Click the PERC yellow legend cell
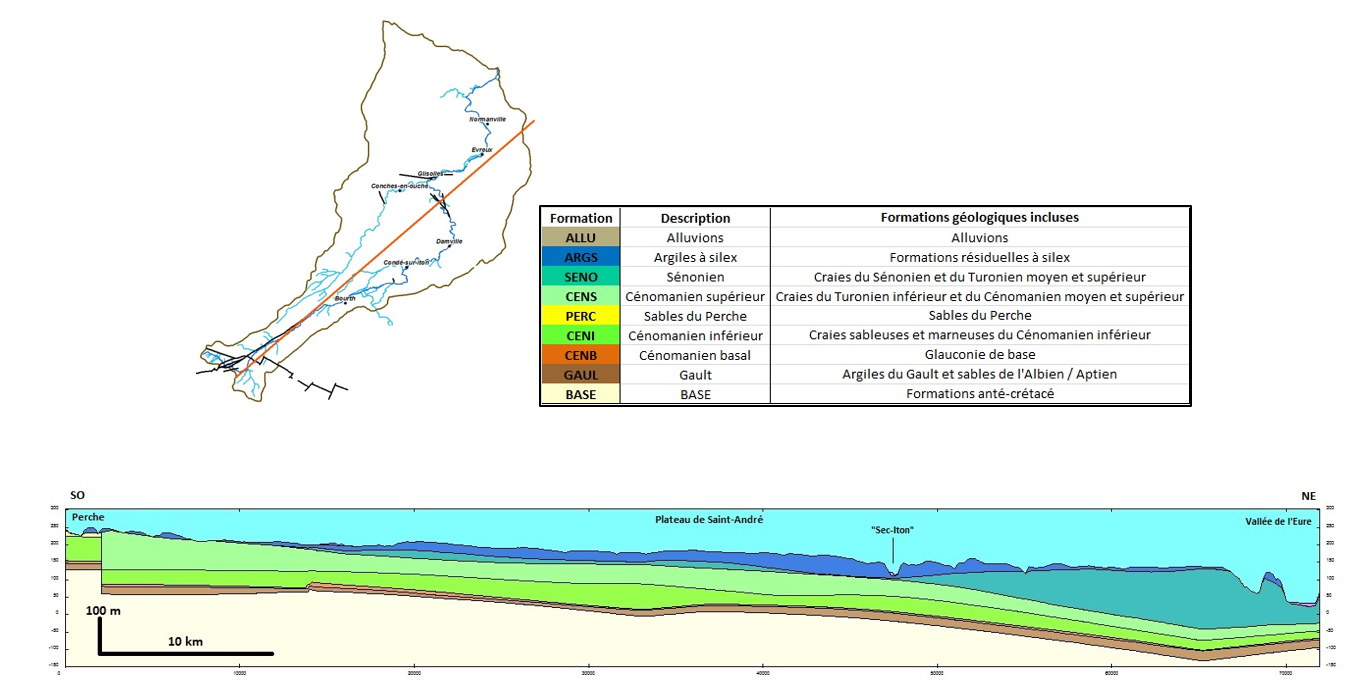1351x688 pixels. tap(581, 316)
